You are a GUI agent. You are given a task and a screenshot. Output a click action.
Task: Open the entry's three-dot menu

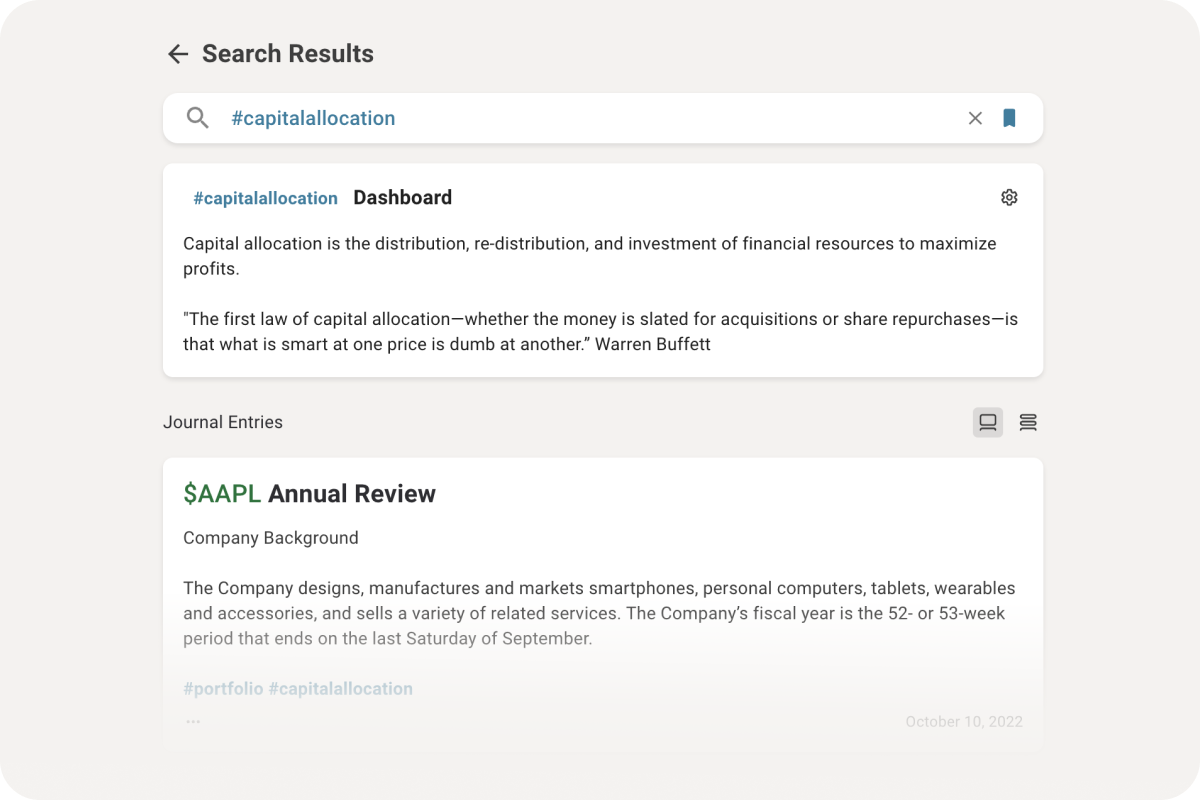pyautogui.click(x=193, y=721)
